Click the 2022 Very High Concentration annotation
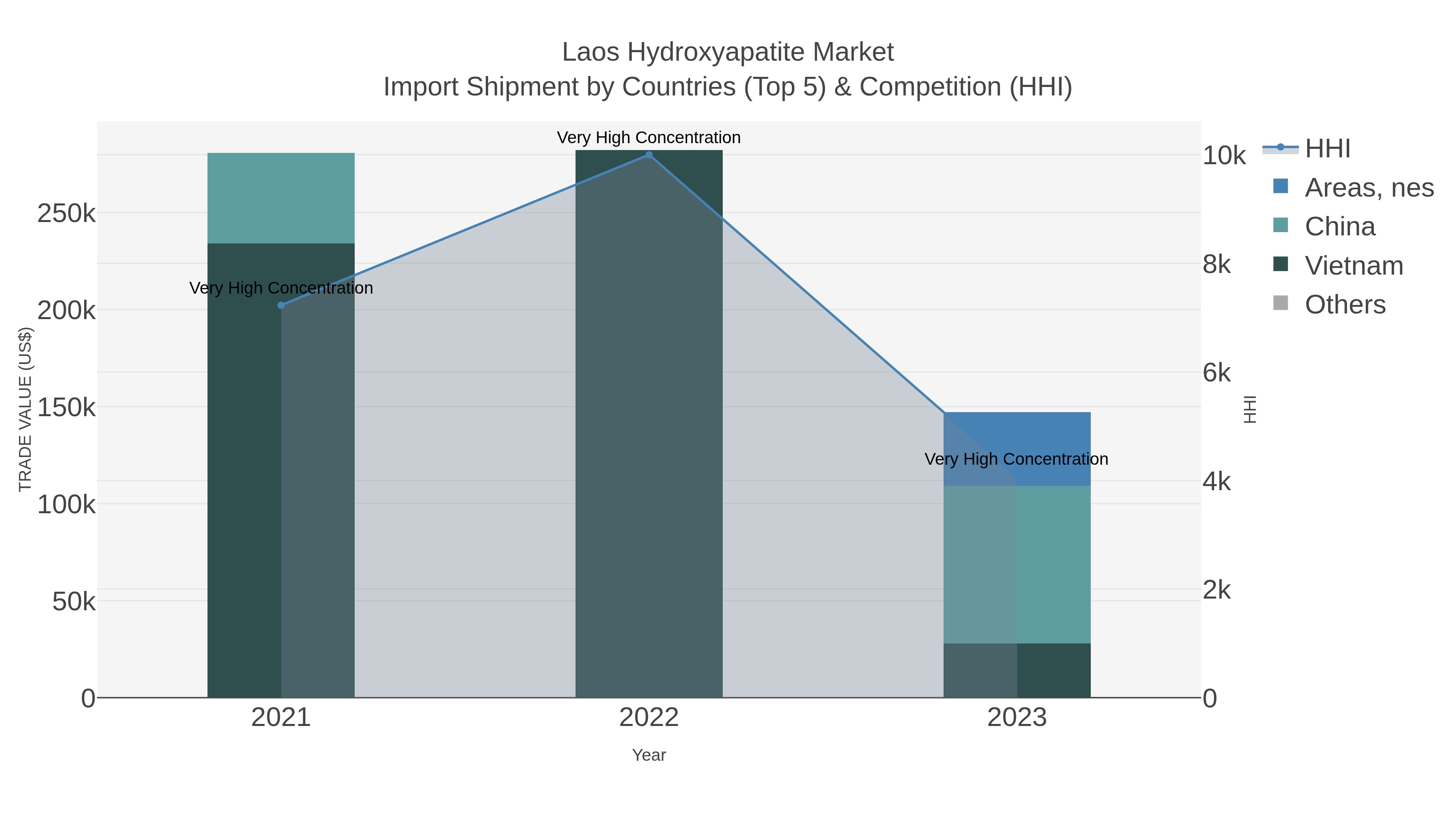Screen dimensions: 1456x819 point(649,138)
